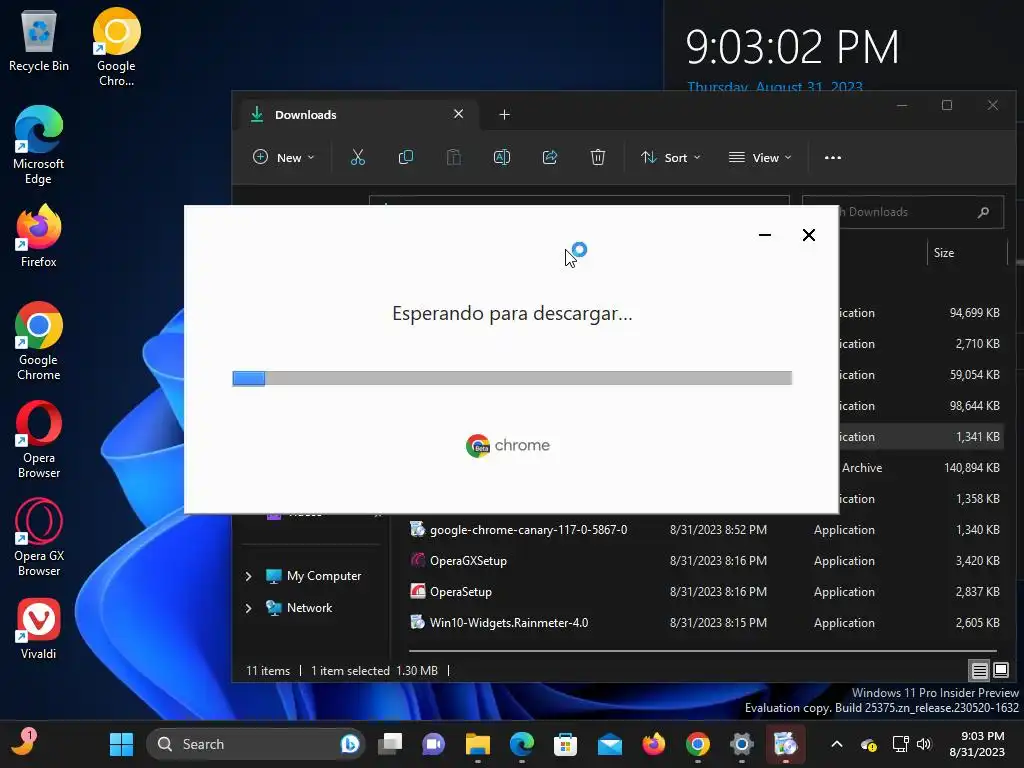This screenshot has height=768, width=1024.
Task: Click Paste icon in Explorer toolbar
Action: pyautogui.click(x=453, y=157)
